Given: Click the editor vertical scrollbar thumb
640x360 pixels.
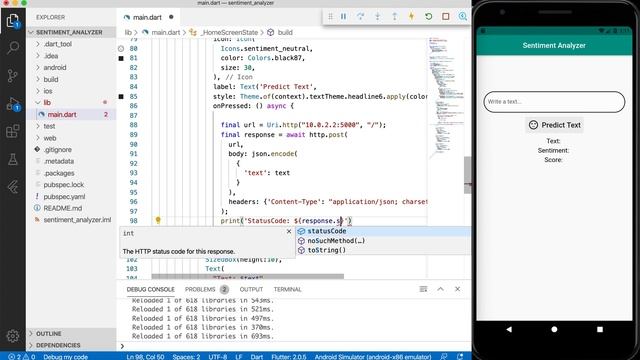Looking at the screenshot, I should (x=467, y=175).
